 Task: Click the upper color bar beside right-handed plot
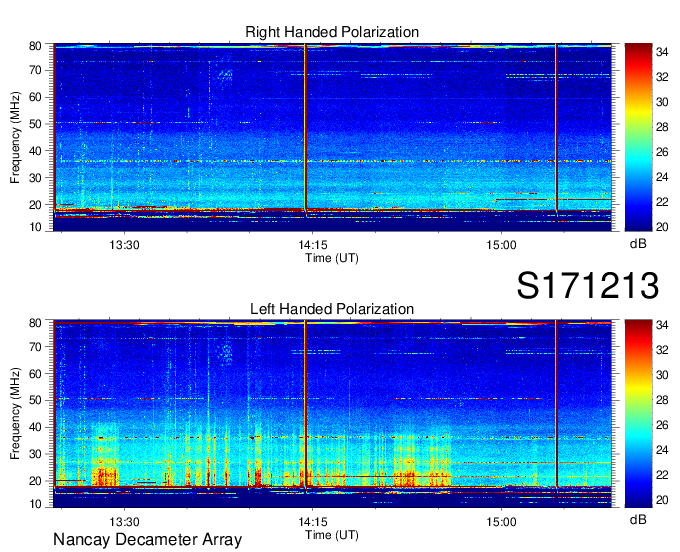(638, 137)
